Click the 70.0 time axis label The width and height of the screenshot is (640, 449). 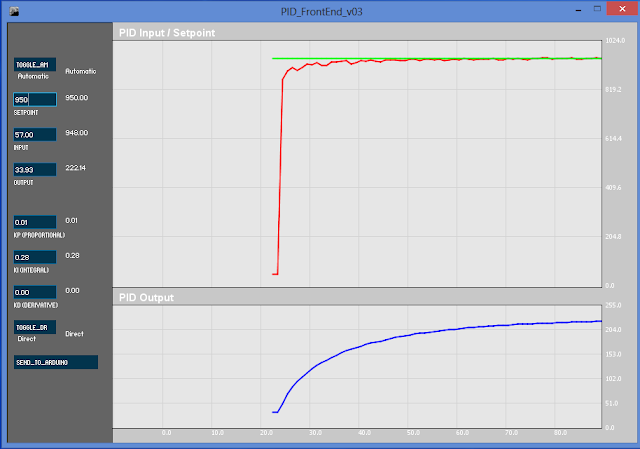(511, 433)
